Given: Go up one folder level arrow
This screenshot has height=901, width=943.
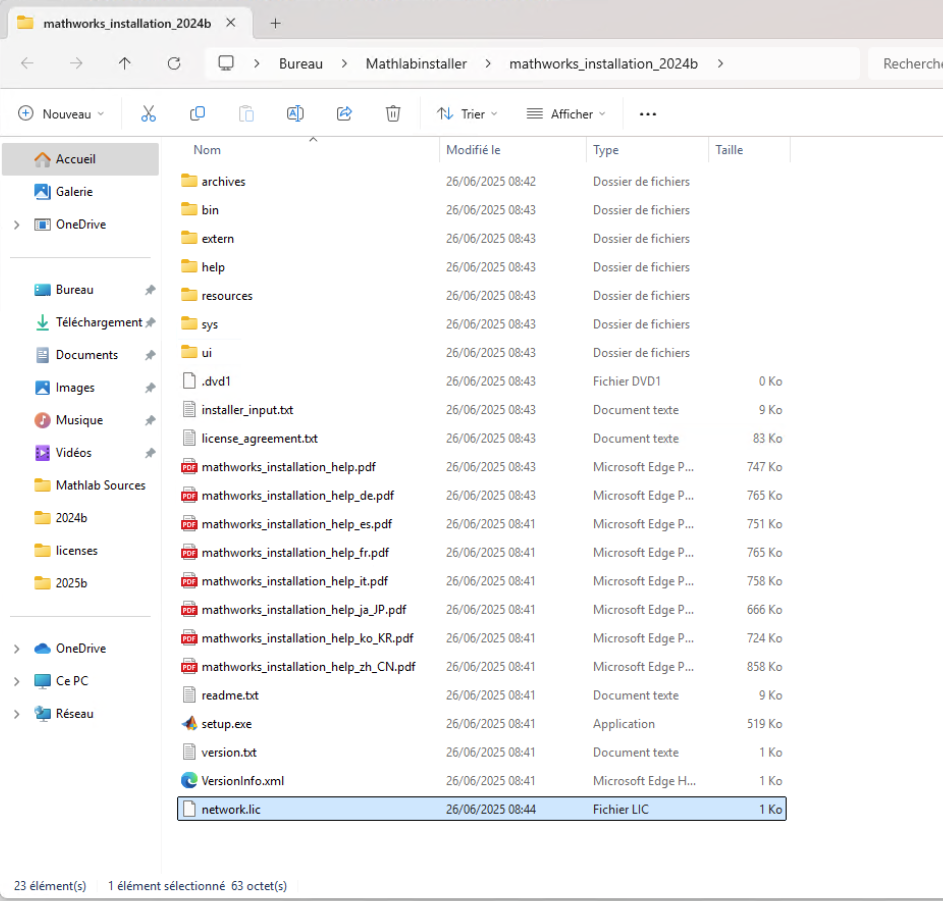Looking at the screenshot, I should [124, 63].
